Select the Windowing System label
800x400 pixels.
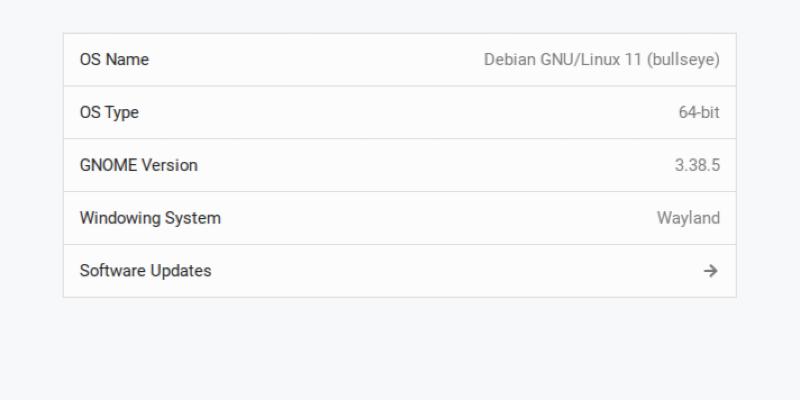pos(150,218)
